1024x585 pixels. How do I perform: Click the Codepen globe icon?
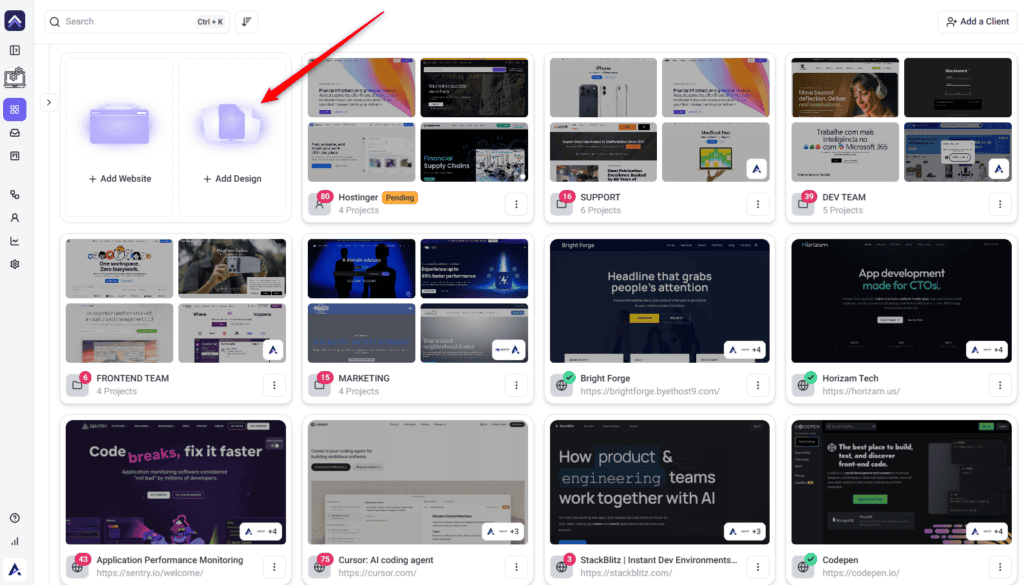pyautogui.click(x=803, y=566)
